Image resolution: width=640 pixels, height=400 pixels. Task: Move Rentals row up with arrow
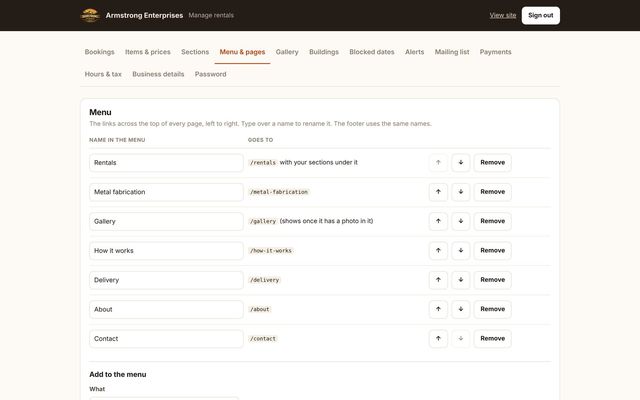point(438,162)
